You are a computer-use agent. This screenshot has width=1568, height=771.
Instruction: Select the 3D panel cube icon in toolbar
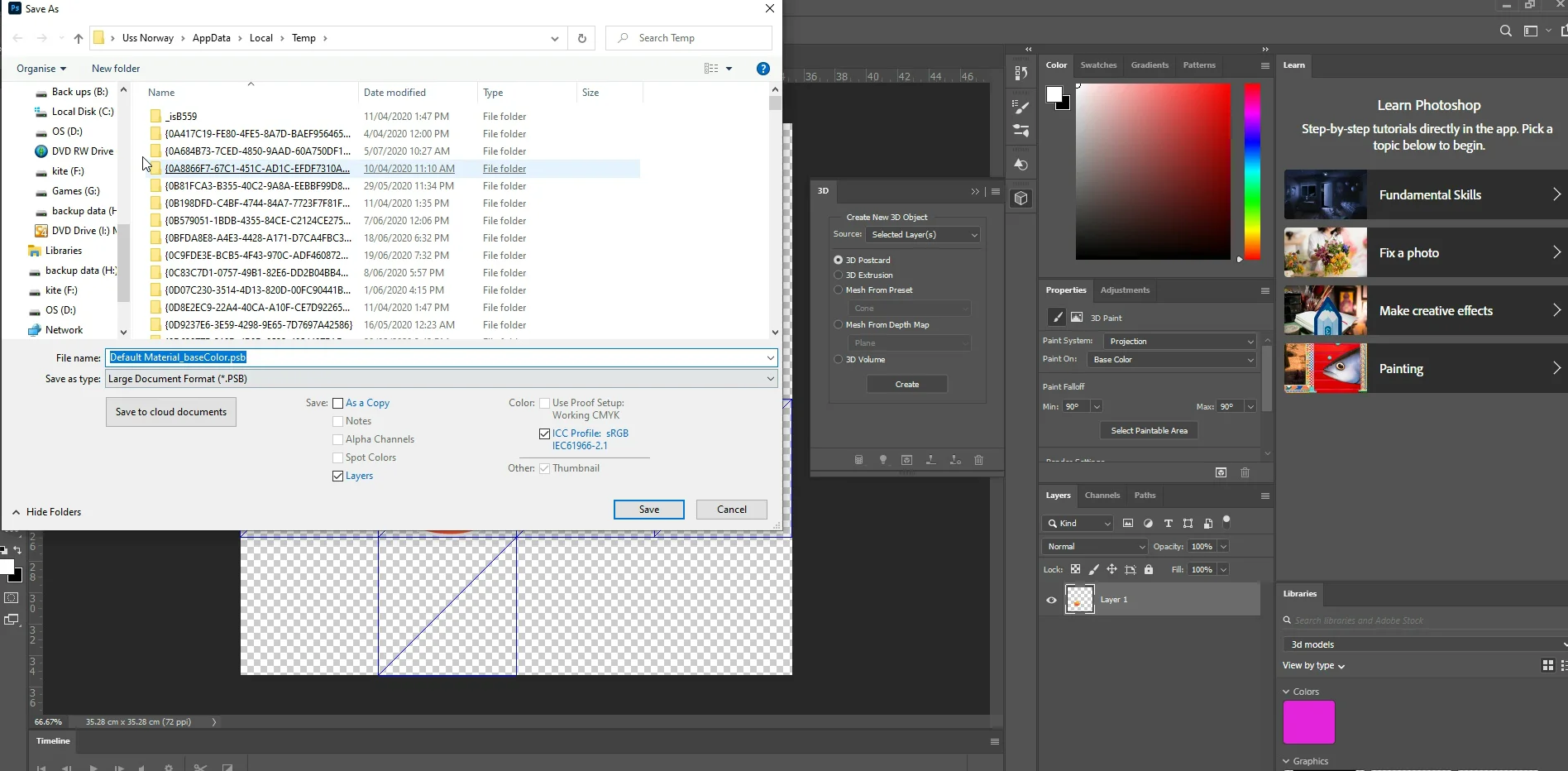1022,199
